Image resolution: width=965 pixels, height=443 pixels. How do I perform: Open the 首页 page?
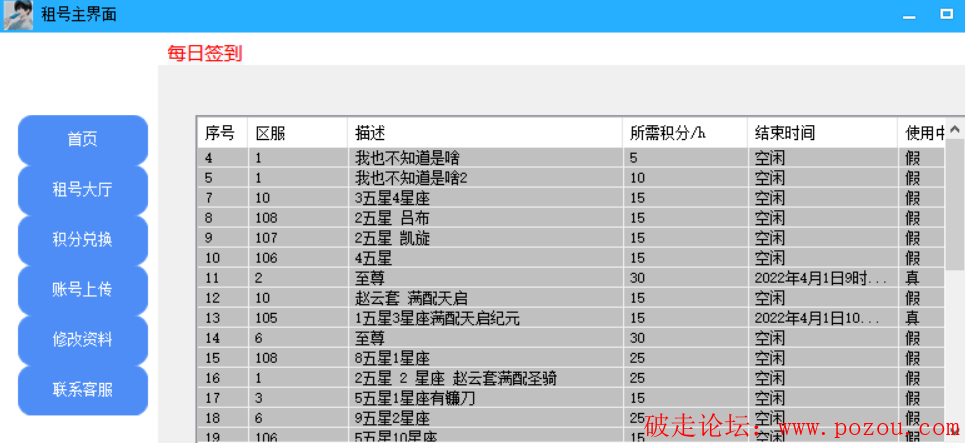point(83,140)
